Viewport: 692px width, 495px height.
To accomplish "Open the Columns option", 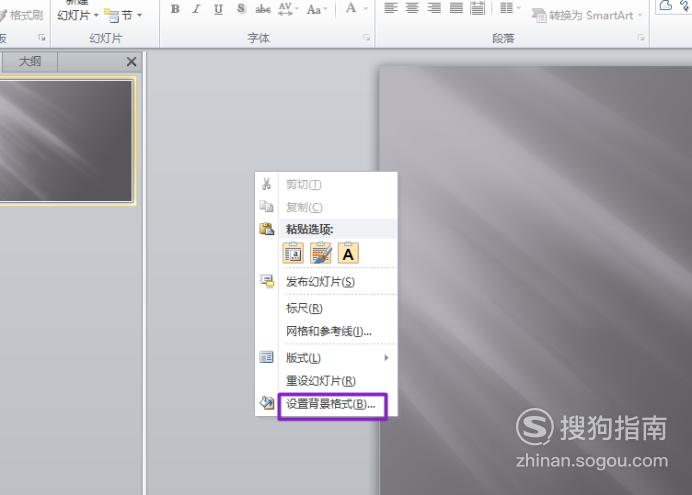I will tap(506, 8).
